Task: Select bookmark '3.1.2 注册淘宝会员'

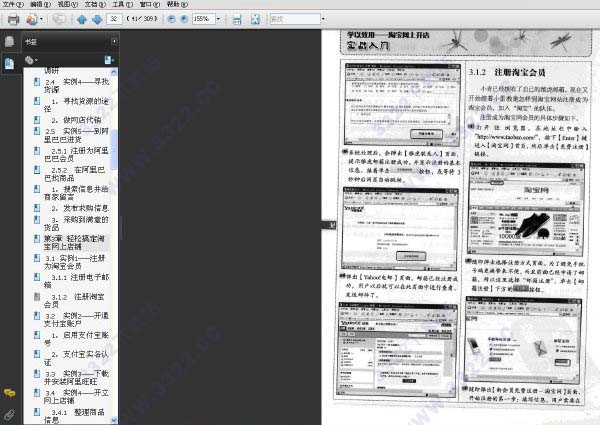Action: click(x=74, y=301)
